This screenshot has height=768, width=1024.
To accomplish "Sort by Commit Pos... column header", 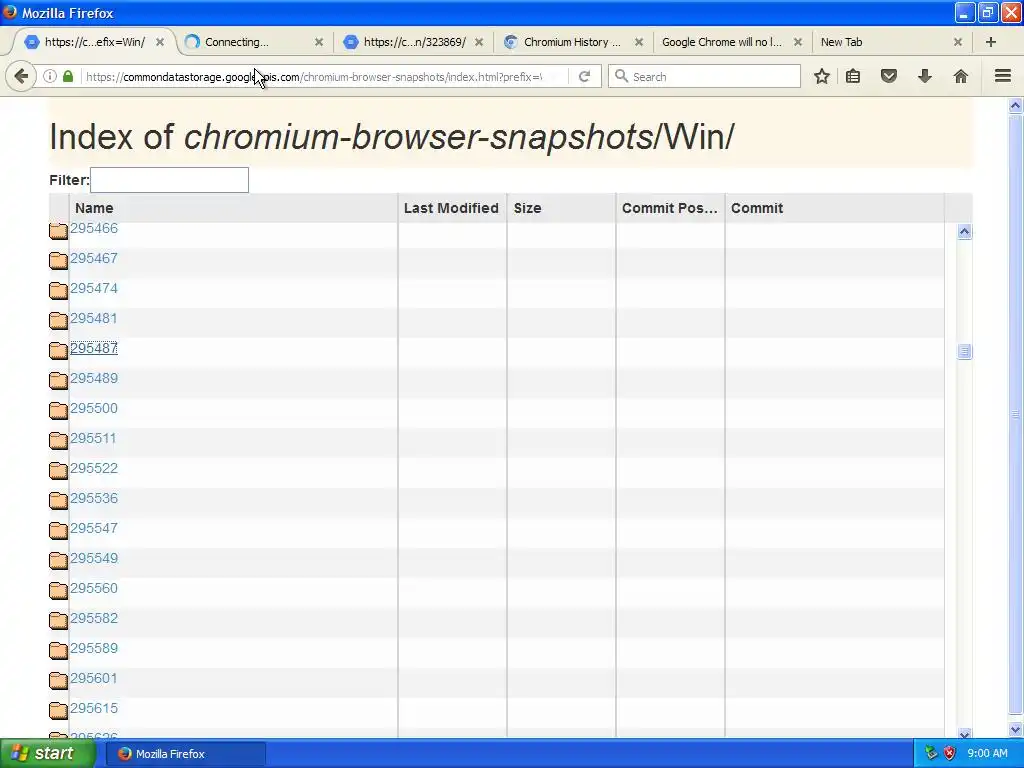I will 670,208.
